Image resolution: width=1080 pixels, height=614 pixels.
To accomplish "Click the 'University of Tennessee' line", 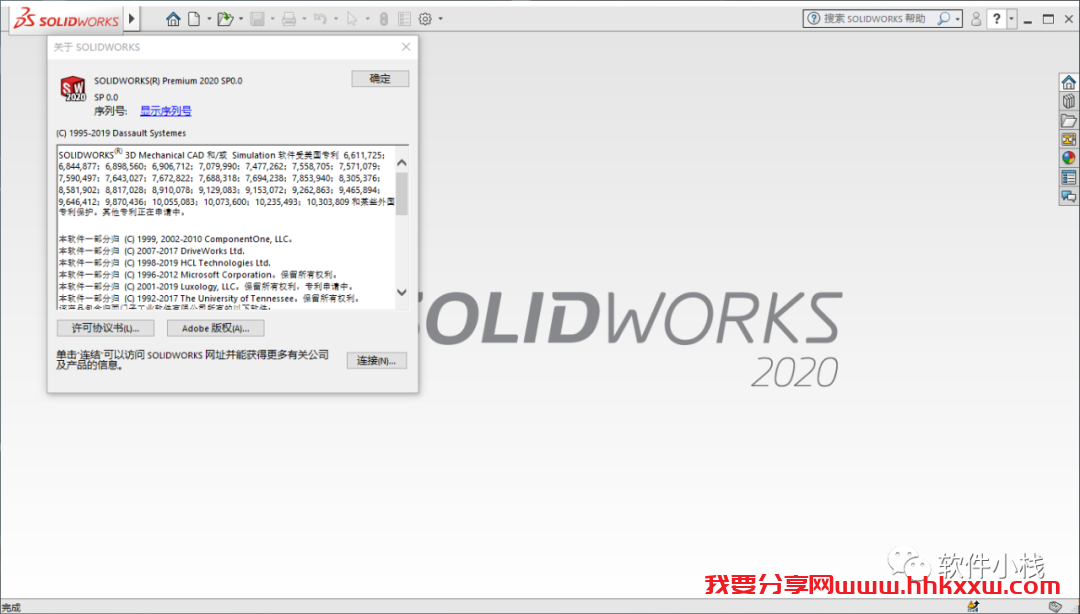I will [x=209, y=298].
